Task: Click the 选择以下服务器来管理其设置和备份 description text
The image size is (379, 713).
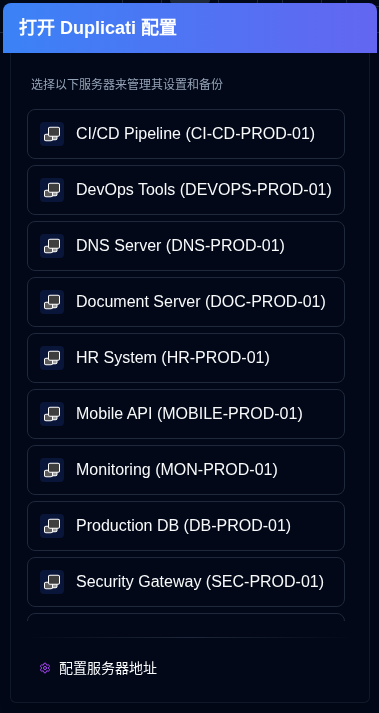Action: pyautogui.click(x=127, y=85)
